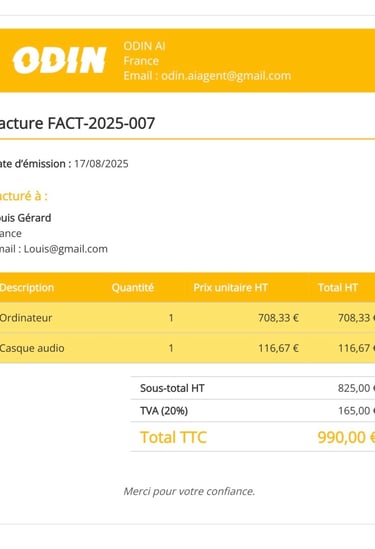Click the TVA (20%) label
375x549 pixels.
tap(164, 411)
